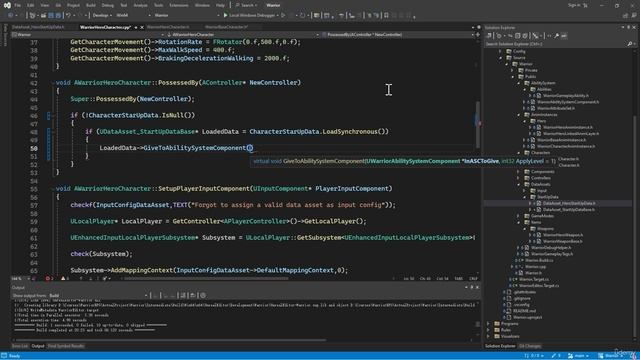Select WarriorBaseAnimInstance.h in Solution Explorer
This screenshot has height=360, width=640.
click(x=562, y=140)
